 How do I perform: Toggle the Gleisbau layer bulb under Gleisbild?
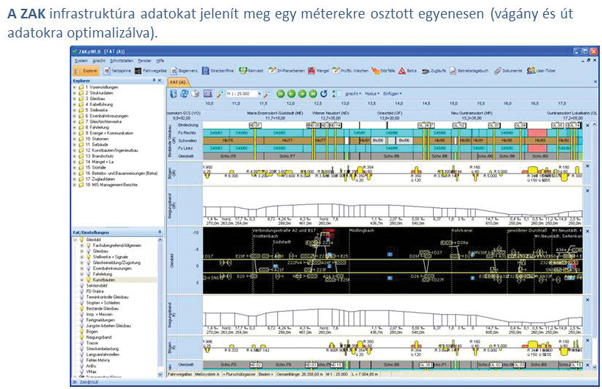88,251
